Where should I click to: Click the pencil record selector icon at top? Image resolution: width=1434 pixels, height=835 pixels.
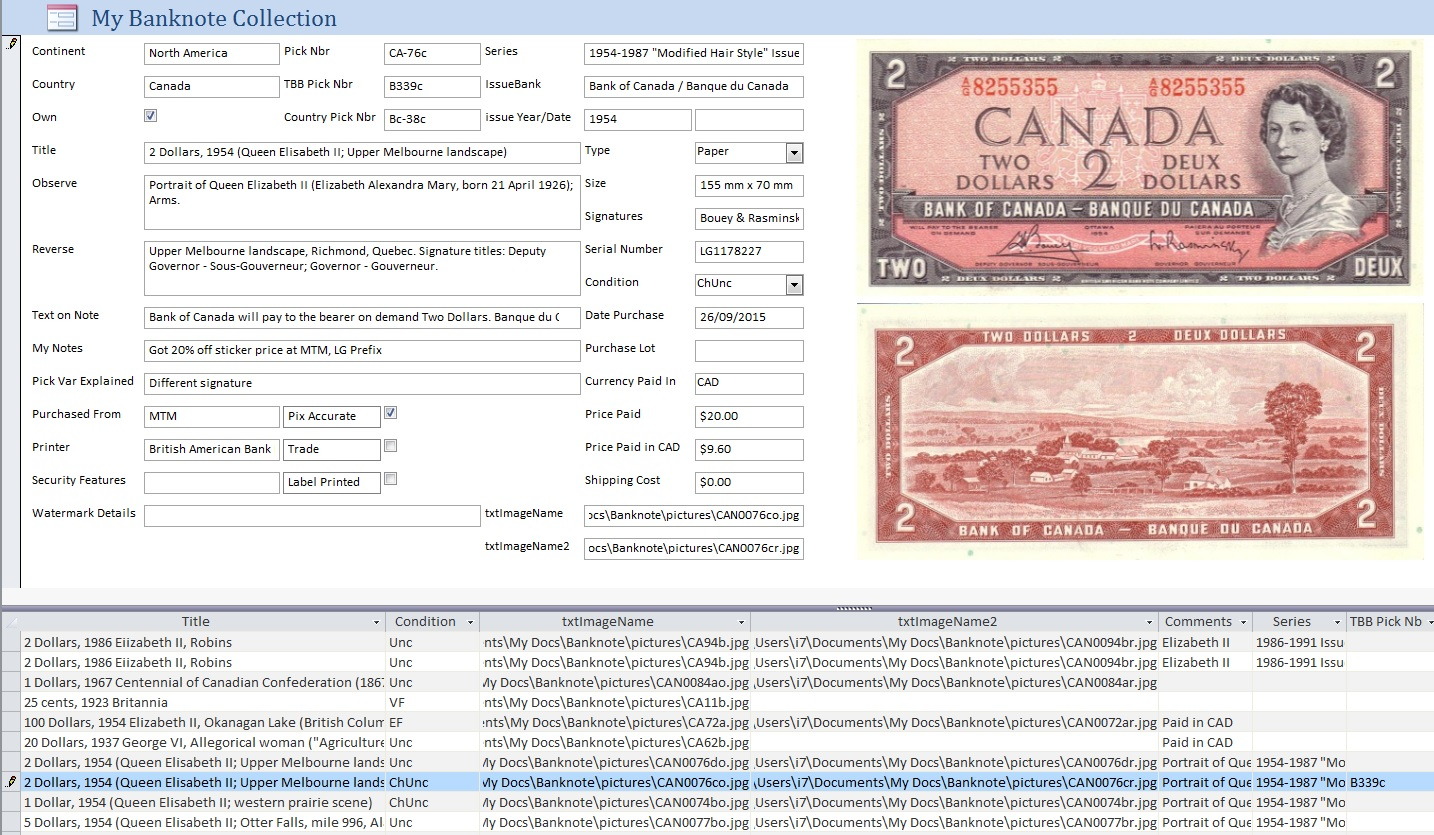[10, 44]
